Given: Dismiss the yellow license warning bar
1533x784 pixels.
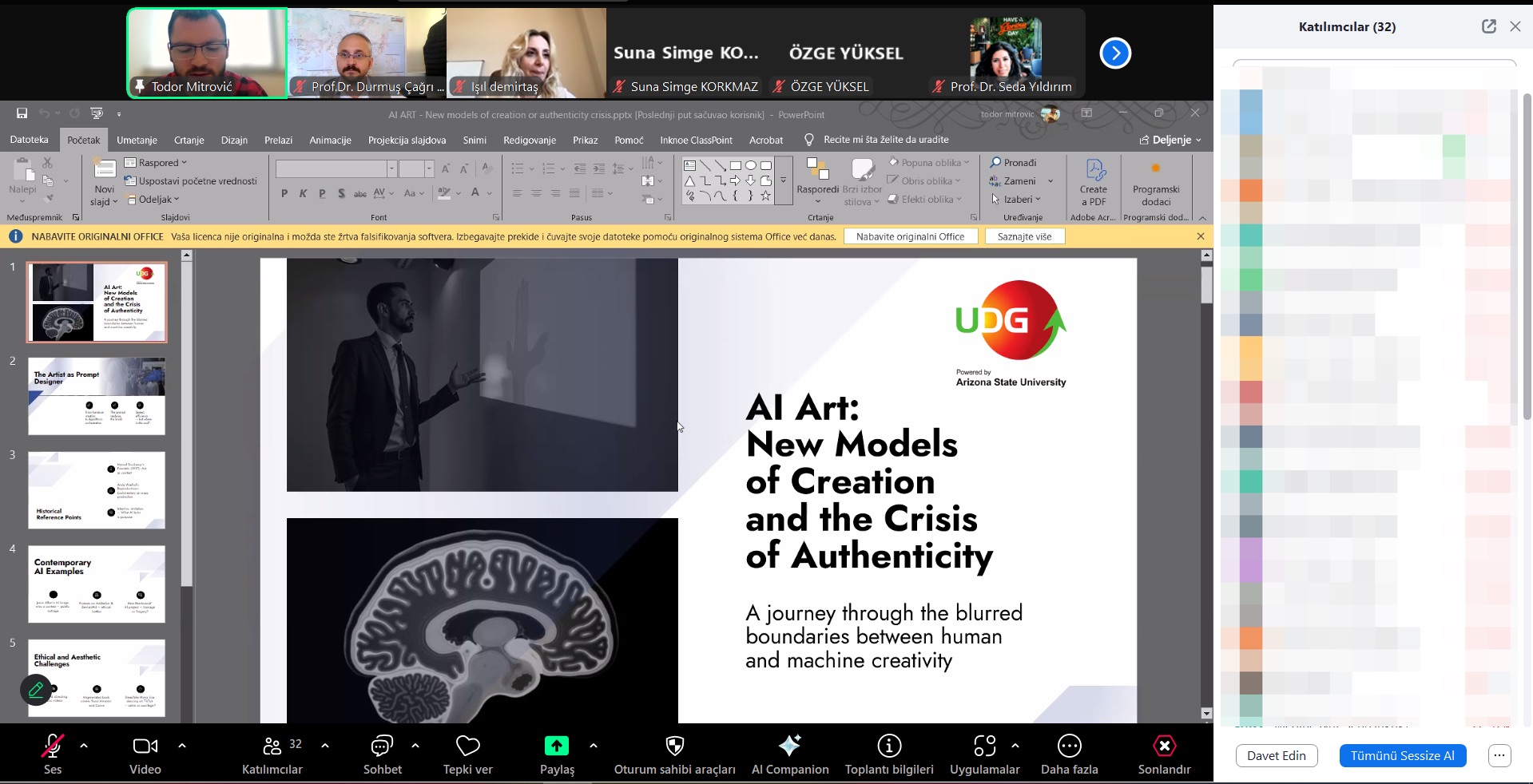Looking at the screenshot, I should (x=1201, y=236).
